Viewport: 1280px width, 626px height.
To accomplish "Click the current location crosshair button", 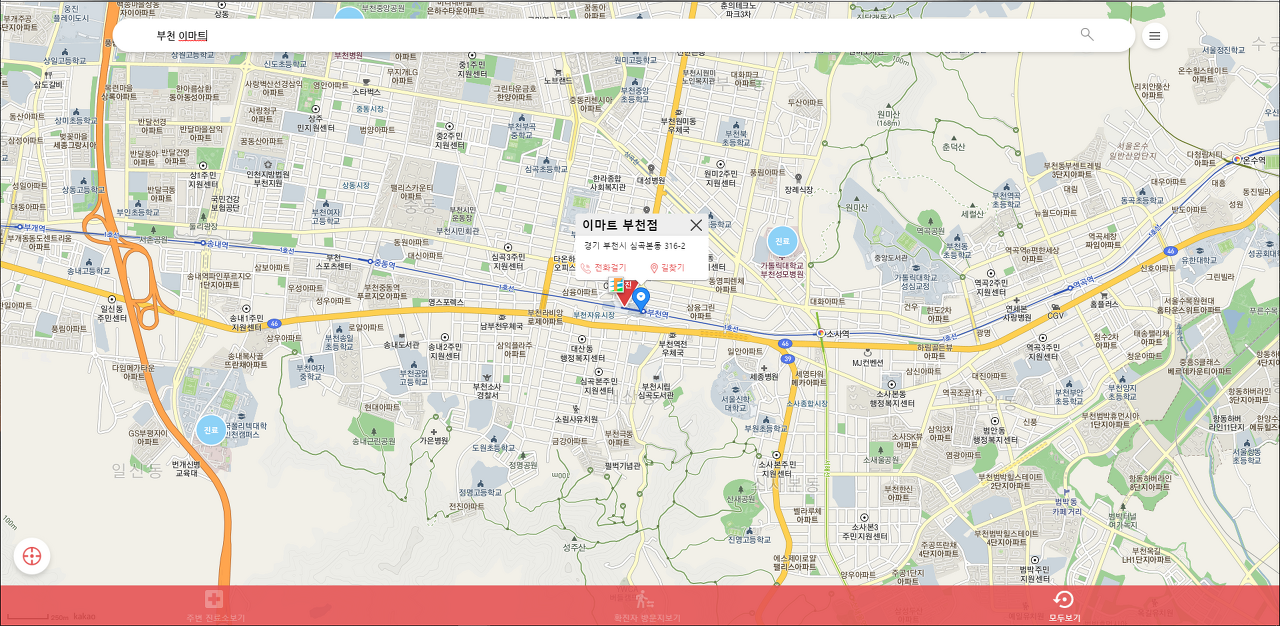I will [x=32, y=556].
